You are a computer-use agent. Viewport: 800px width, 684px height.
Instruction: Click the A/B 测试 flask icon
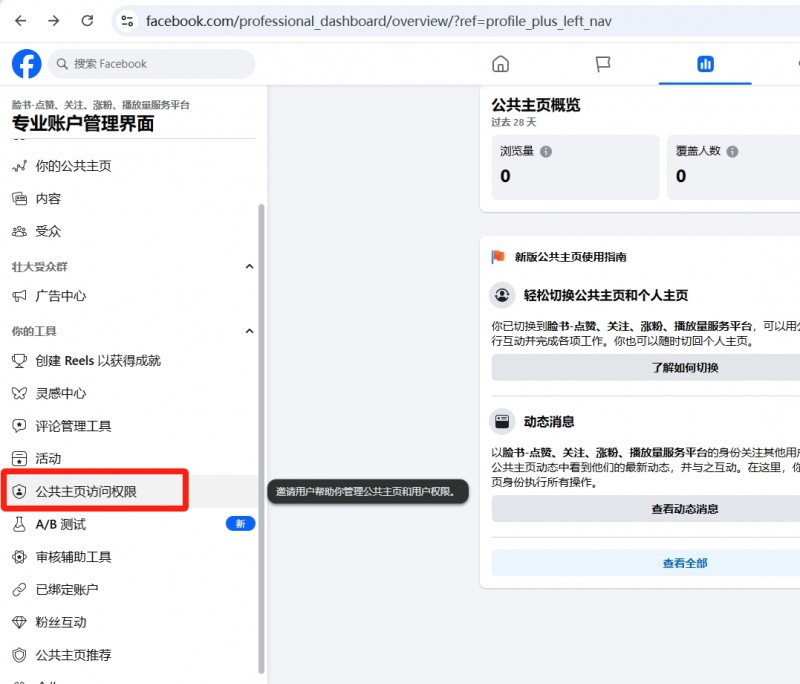(x=19, y=524)
